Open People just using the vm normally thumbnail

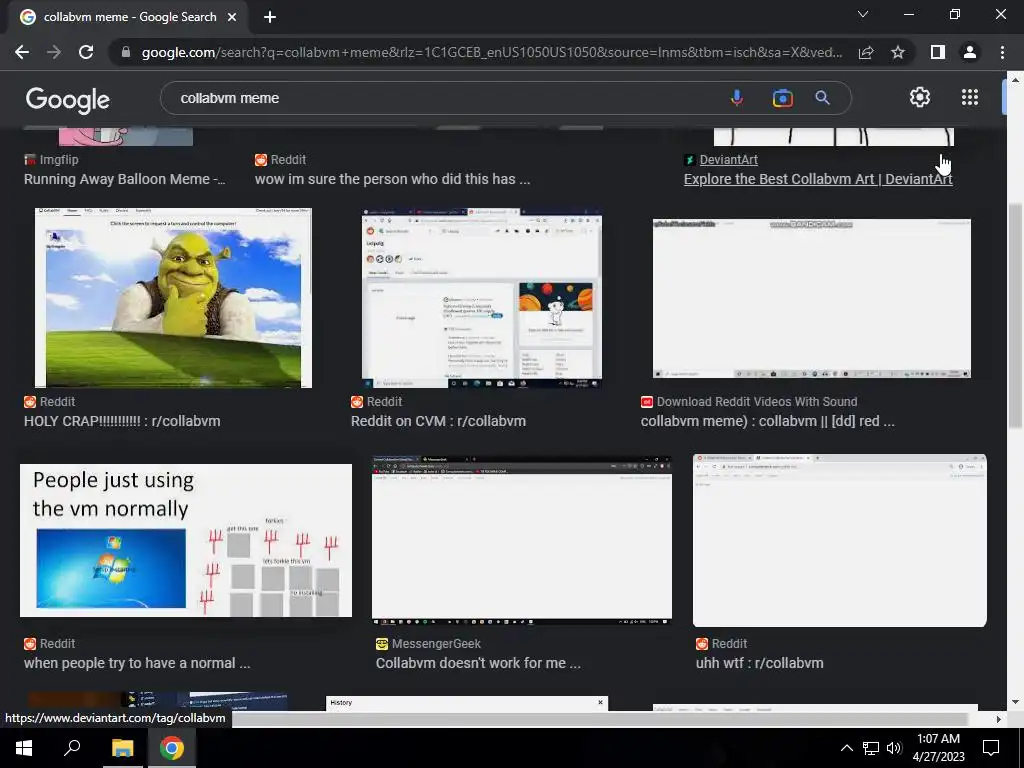[186, 540]
